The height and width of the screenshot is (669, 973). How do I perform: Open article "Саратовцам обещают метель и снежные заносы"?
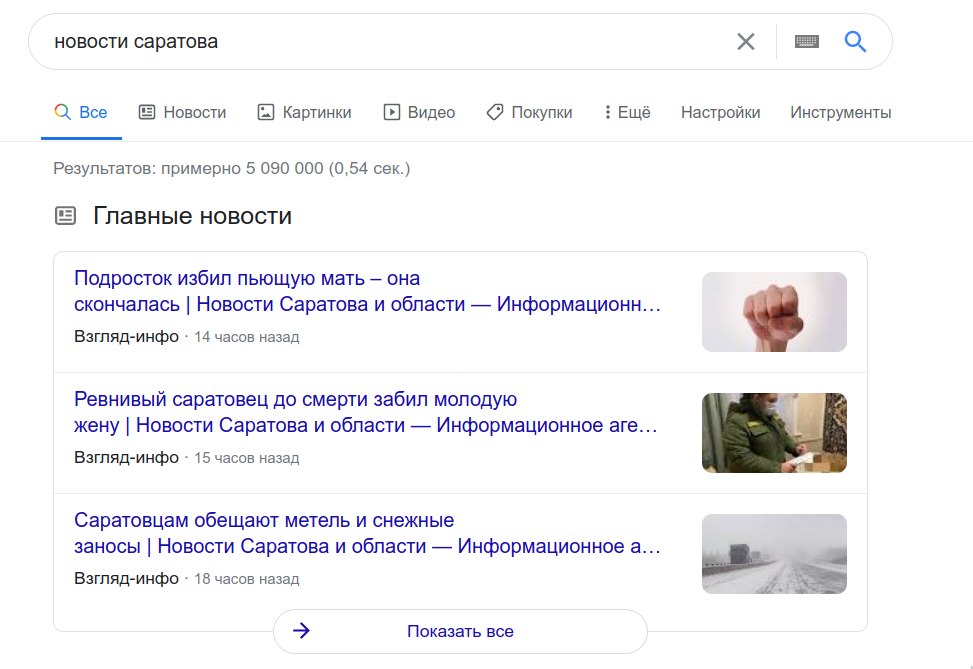coord(367,533)
